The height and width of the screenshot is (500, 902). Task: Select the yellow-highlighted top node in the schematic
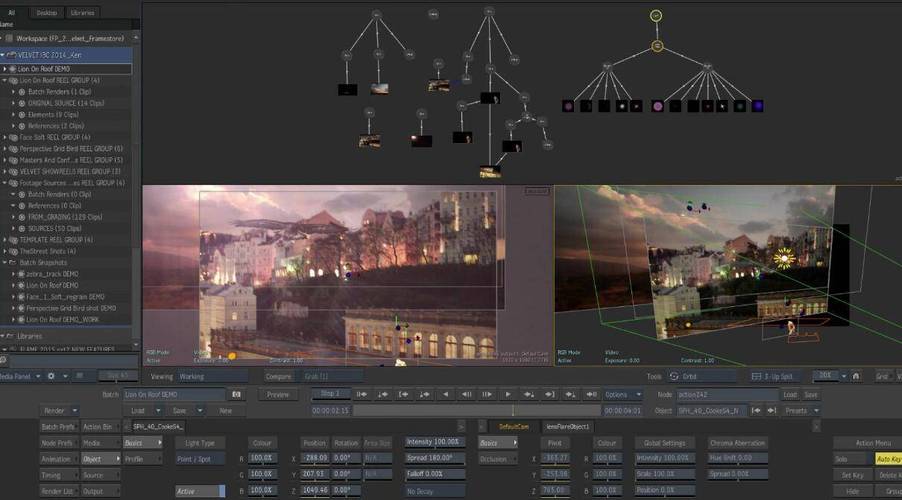tap(656, 16)
